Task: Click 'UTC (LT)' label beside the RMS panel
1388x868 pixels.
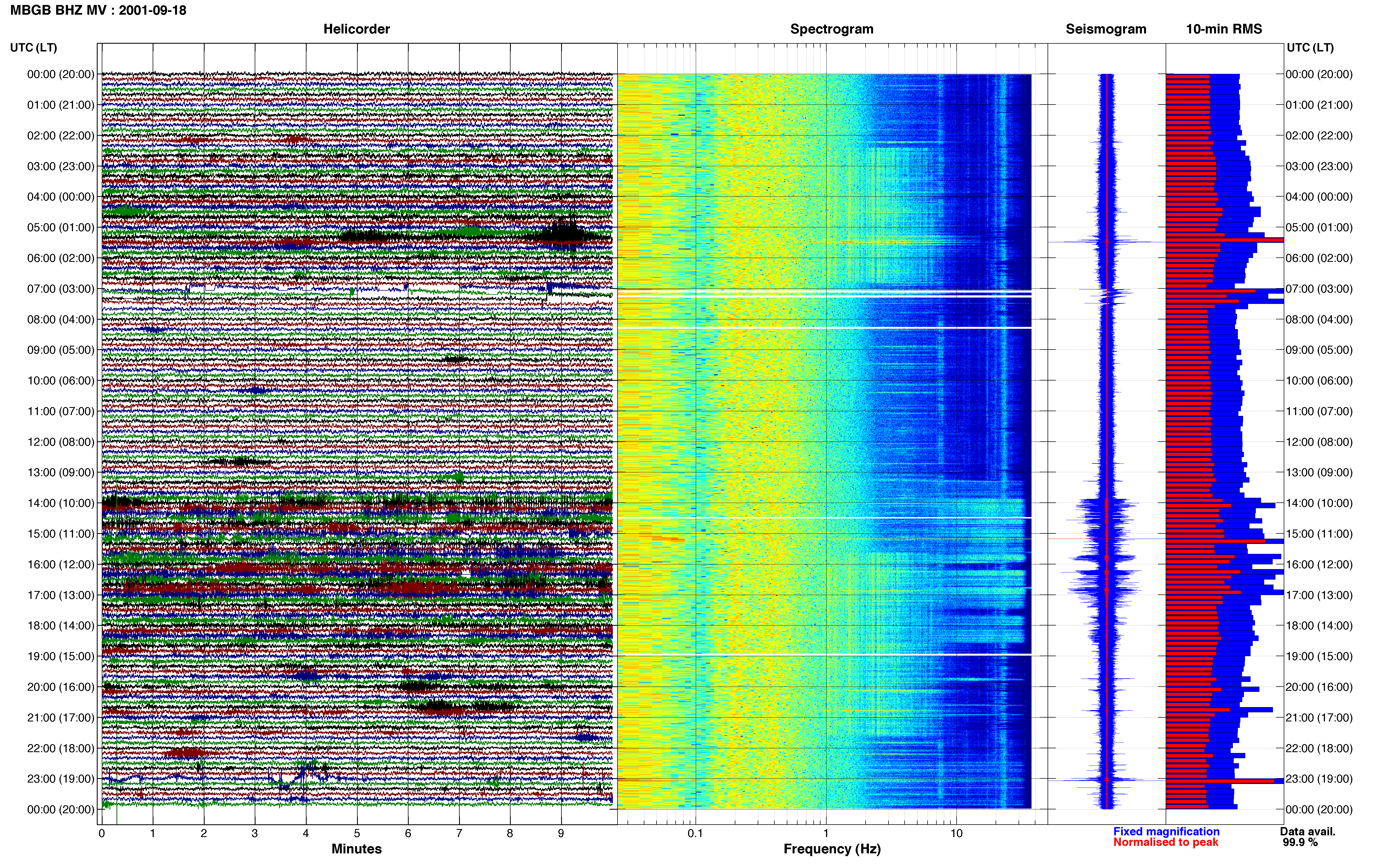Action: click(1311, 48)
